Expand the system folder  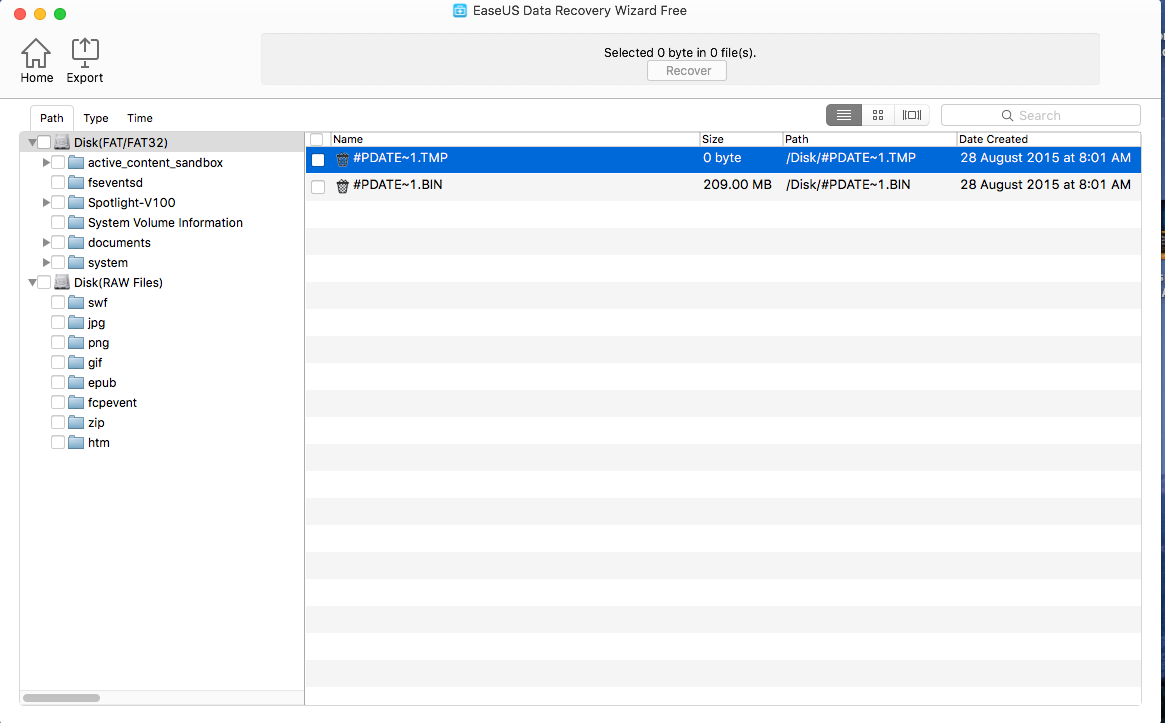(46, 262)
